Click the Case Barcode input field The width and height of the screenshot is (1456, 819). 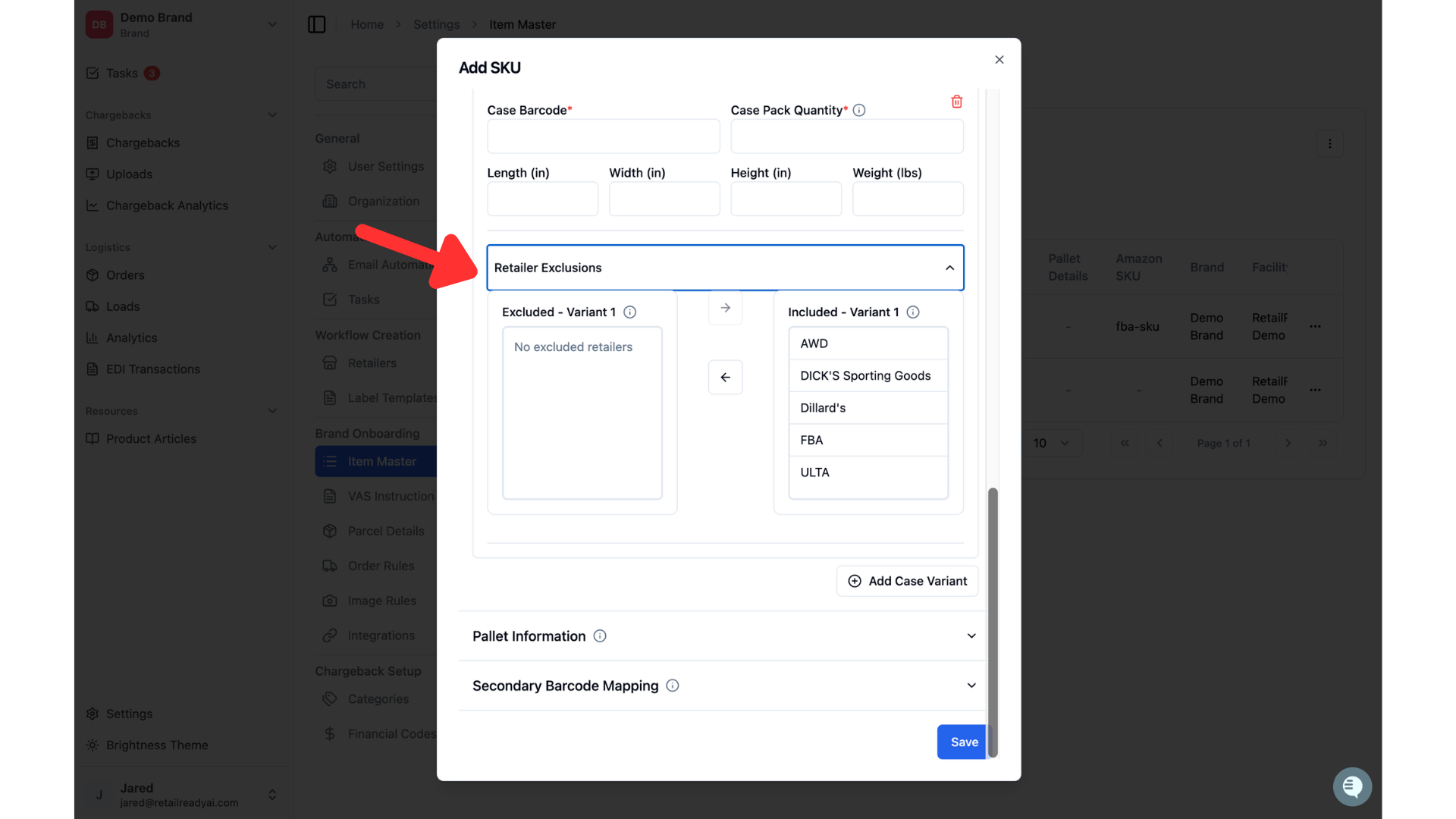click(603, 136)
